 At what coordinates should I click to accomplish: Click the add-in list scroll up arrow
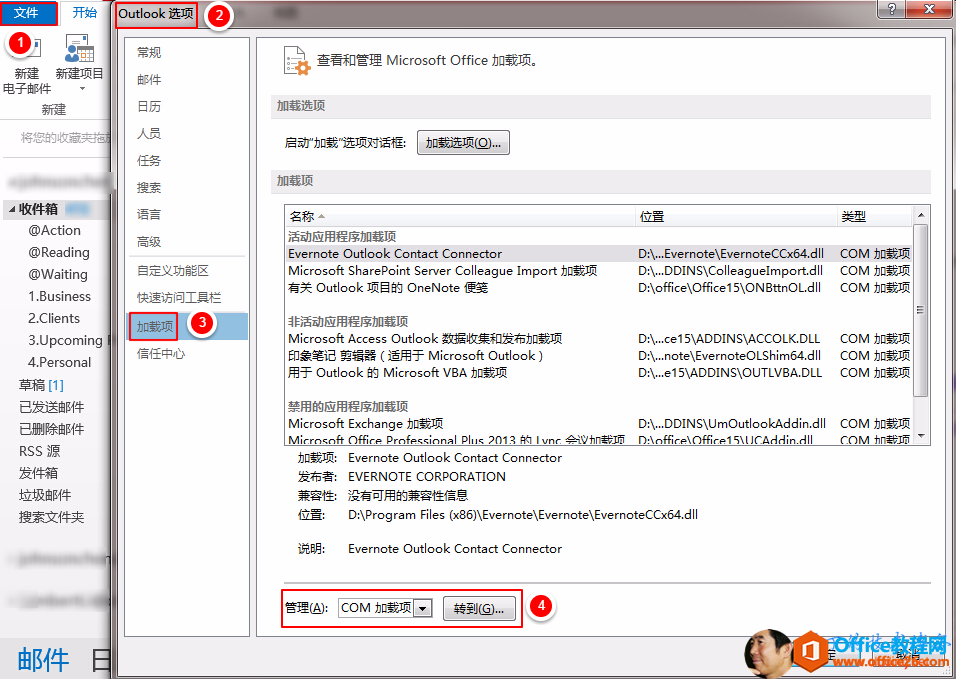(x=921, y=215)
